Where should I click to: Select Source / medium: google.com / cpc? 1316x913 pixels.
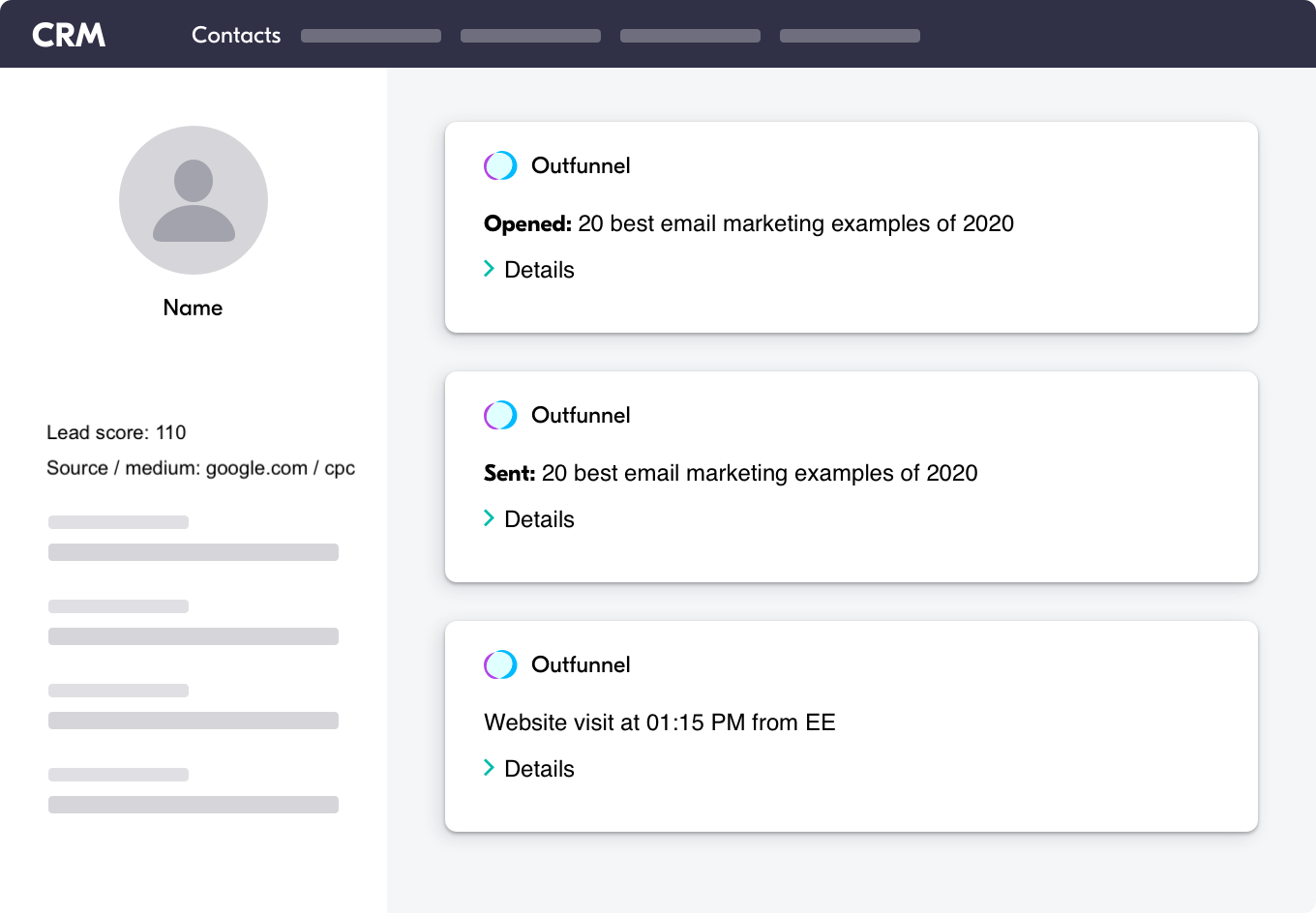point(200,468)
